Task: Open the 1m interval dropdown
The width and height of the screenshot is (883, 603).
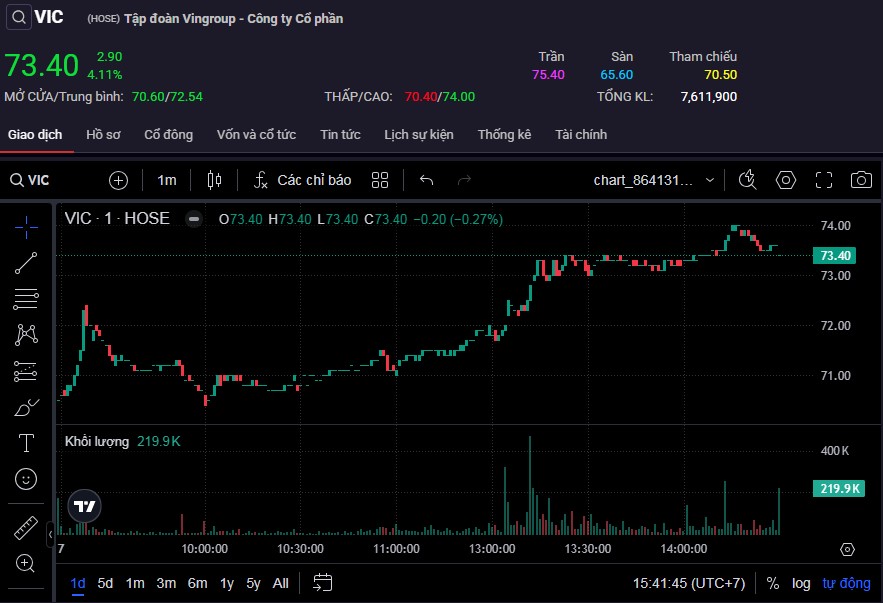Action: click(166, 180)
